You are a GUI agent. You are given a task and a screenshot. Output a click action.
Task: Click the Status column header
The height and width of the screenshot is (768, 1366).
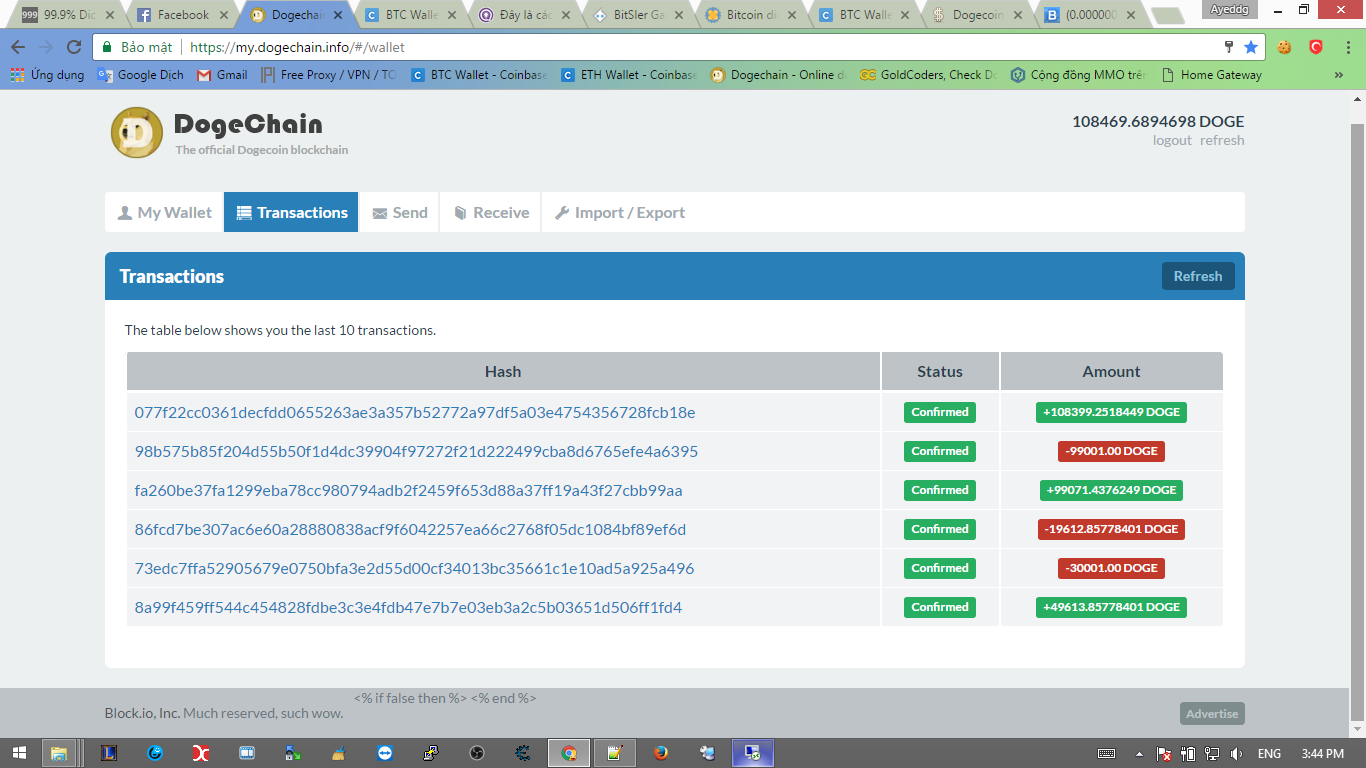[x=940, y=371]
